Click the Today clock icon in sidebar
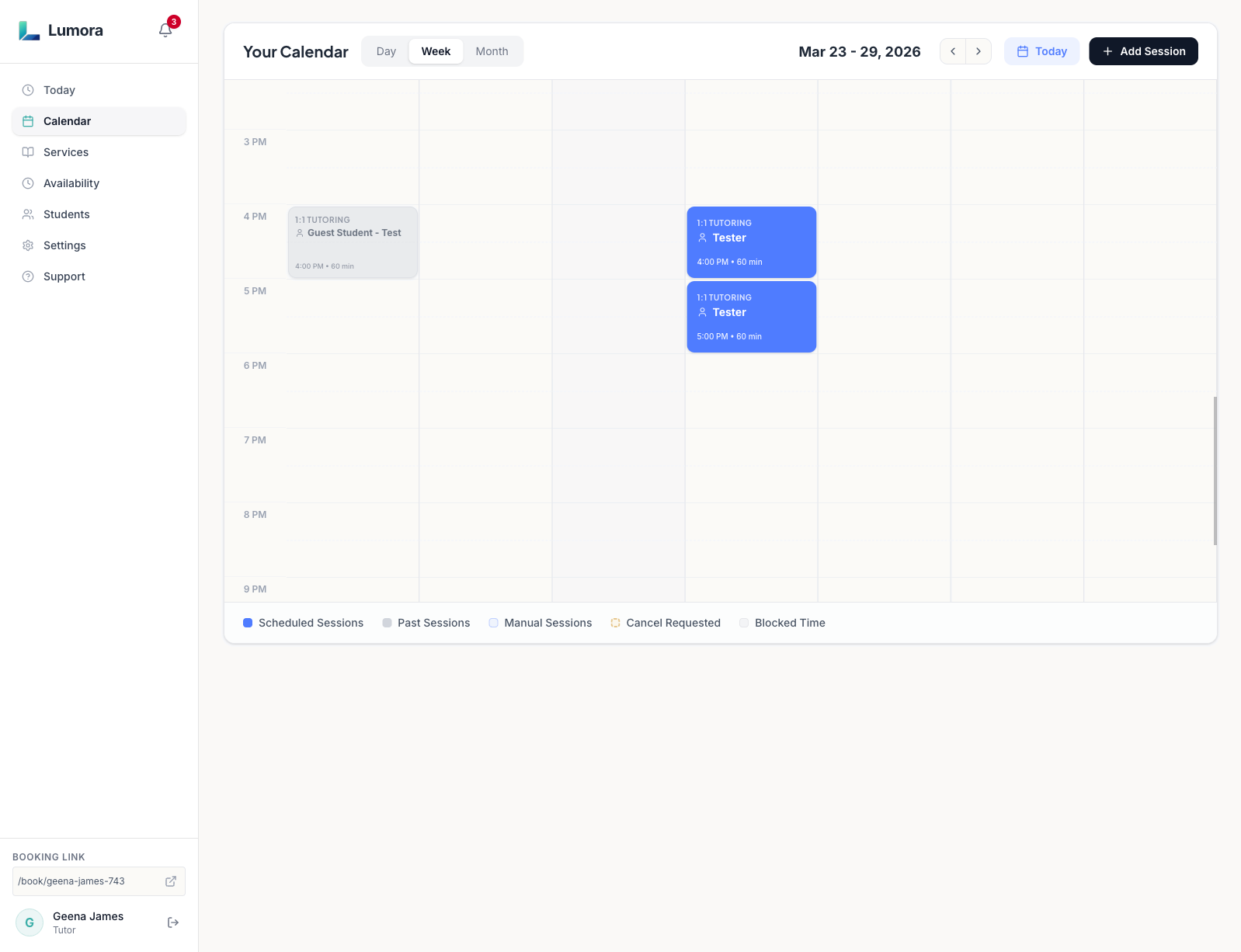This screenshot has height=952, width=1241. pyautogui.click(x=28, y=90)
